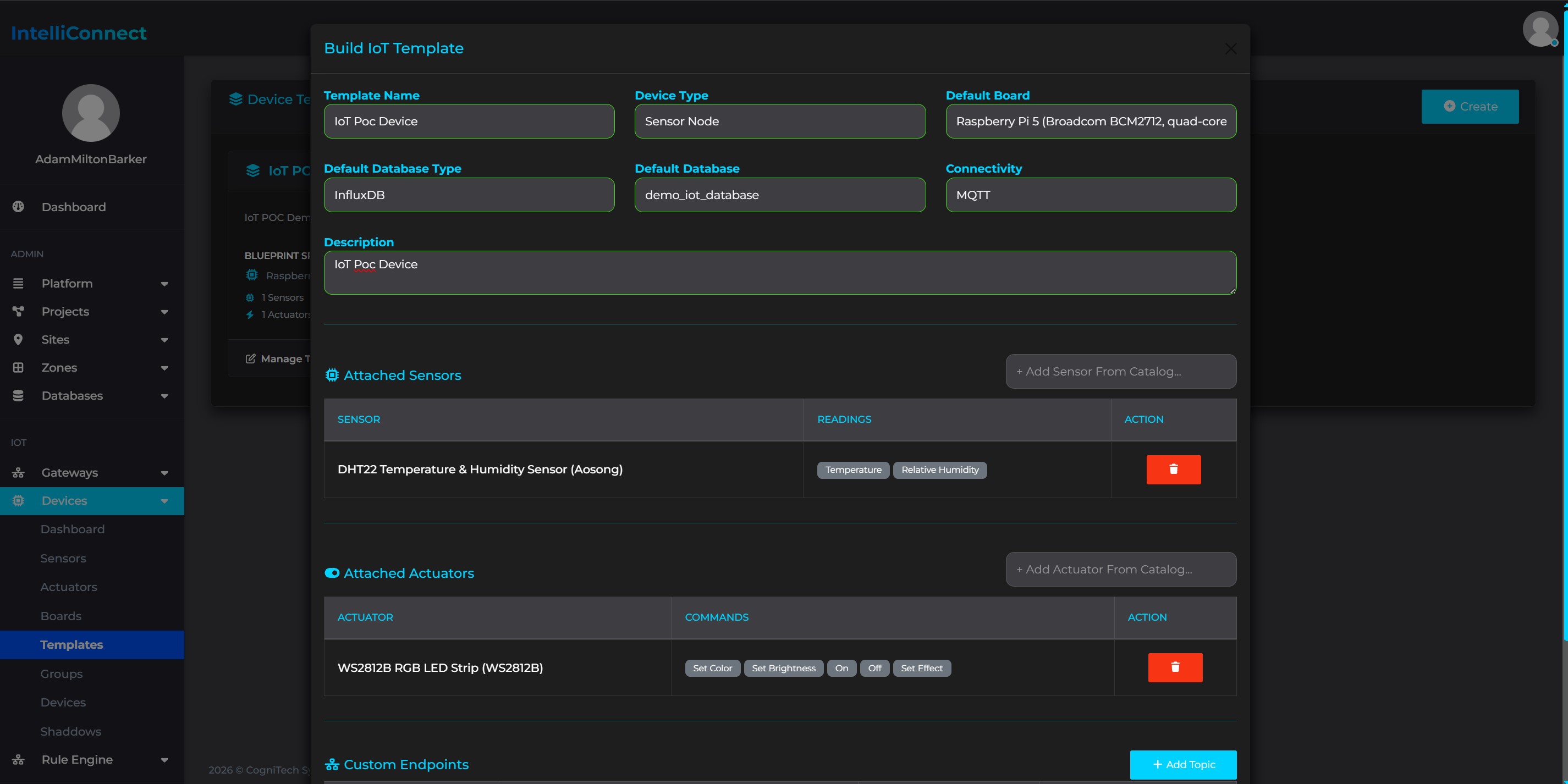Viewport: 1568px width, 784px height.
Task: Expand the Gateways menu arrow
Action: click(164, 473)
